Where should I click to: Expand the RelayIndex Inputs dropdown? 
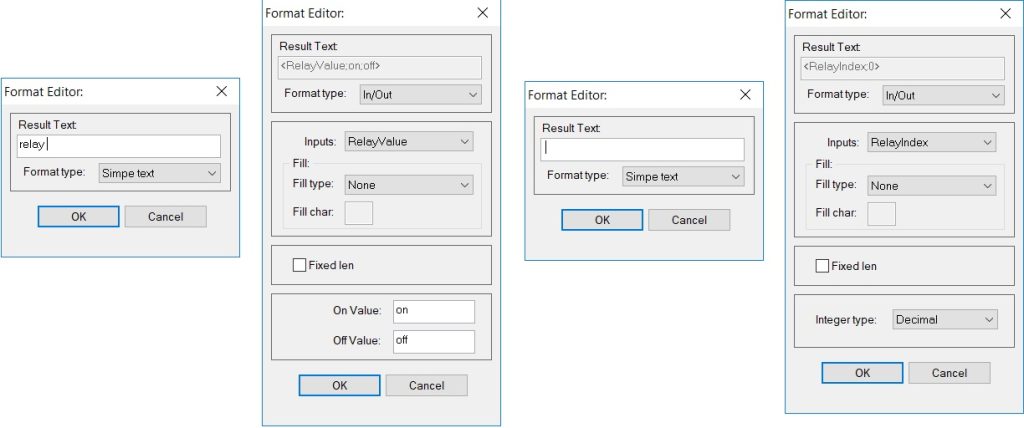[931, 142]
